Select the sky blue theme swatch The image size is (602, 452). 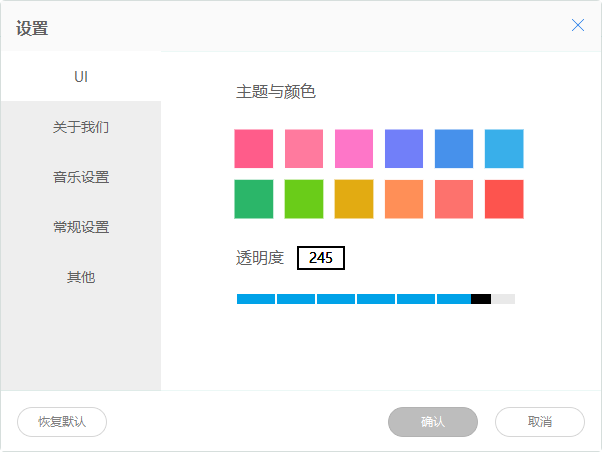tap(504, 149)
